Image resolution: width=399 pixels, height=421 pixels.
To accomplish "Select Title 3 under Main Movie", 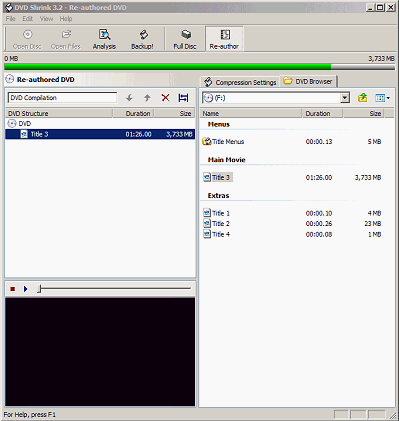I will click(221, 177).
